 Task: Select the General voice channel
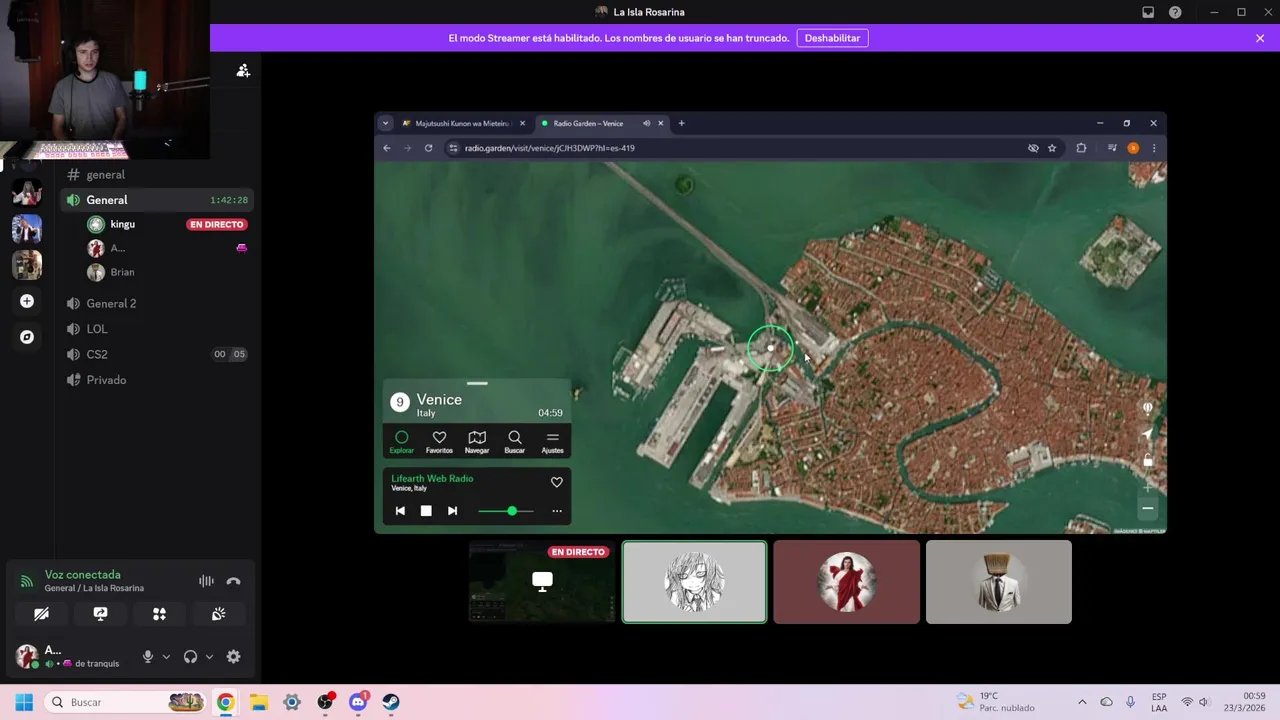coord(157,200)
